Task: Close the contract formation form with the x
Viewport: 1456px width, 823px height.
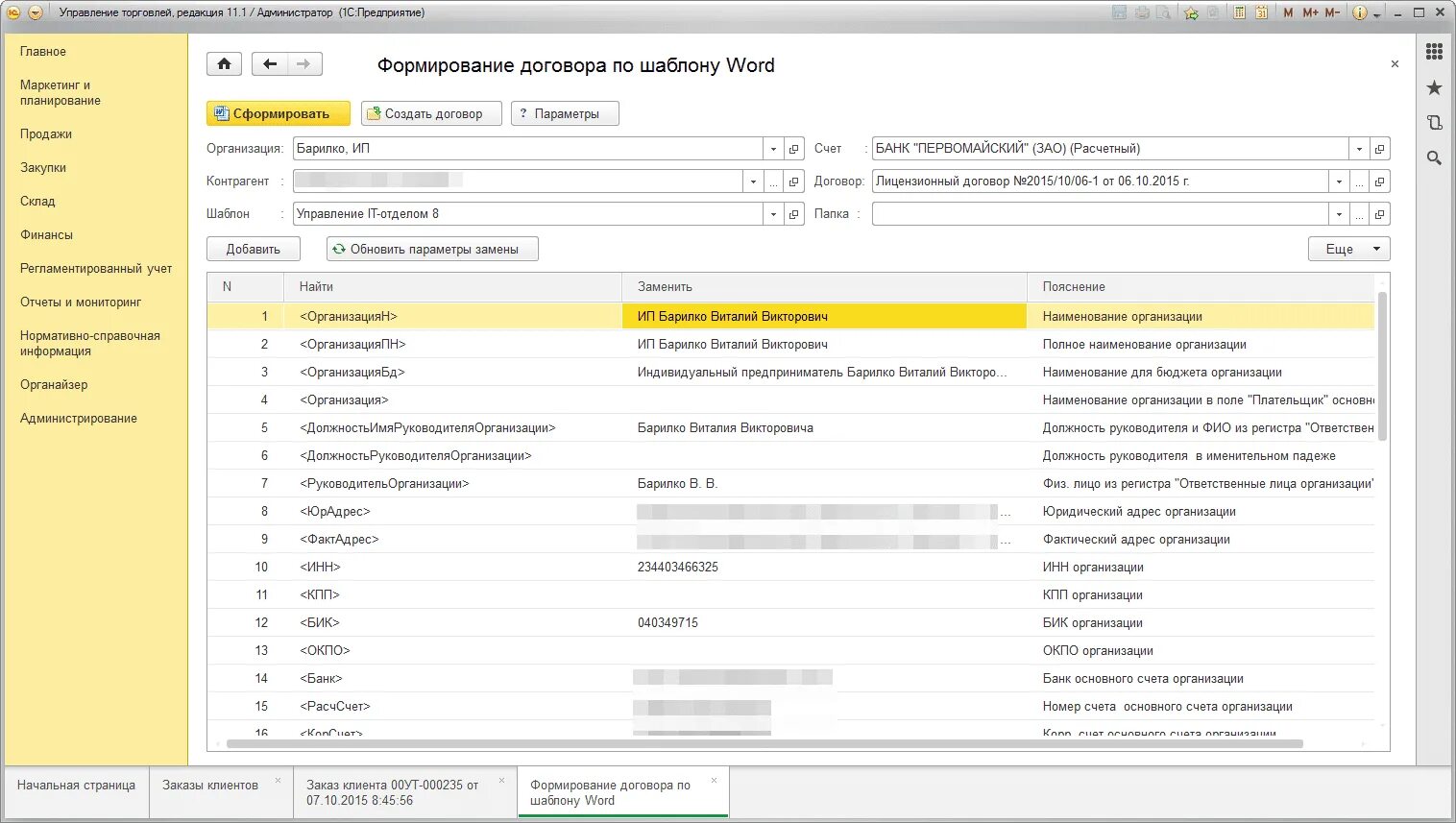Action: pyautogui.click(x=1395, y=64)
